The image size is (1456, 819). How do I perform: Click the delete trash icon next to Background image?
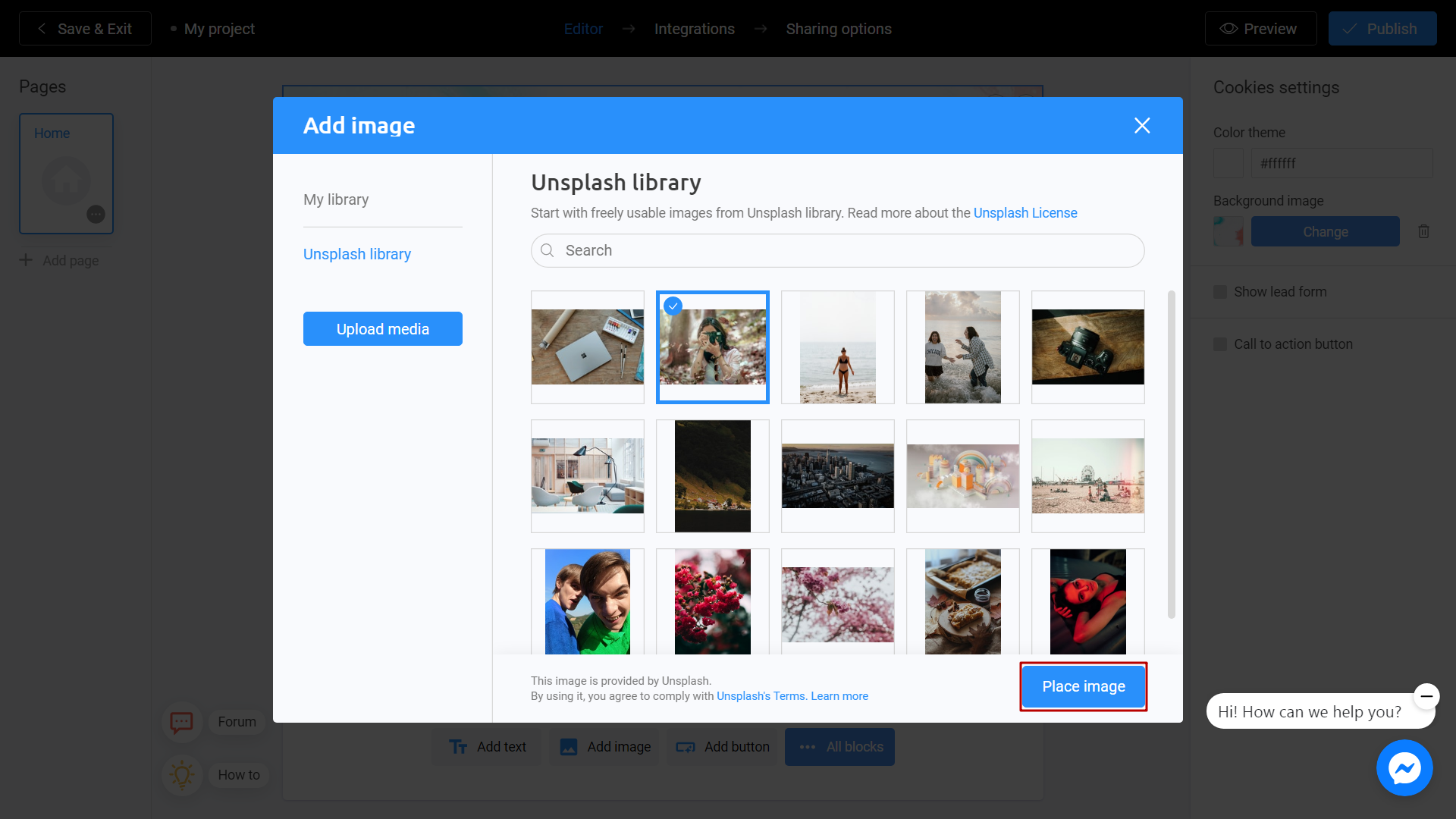(x=1424, y=231)
